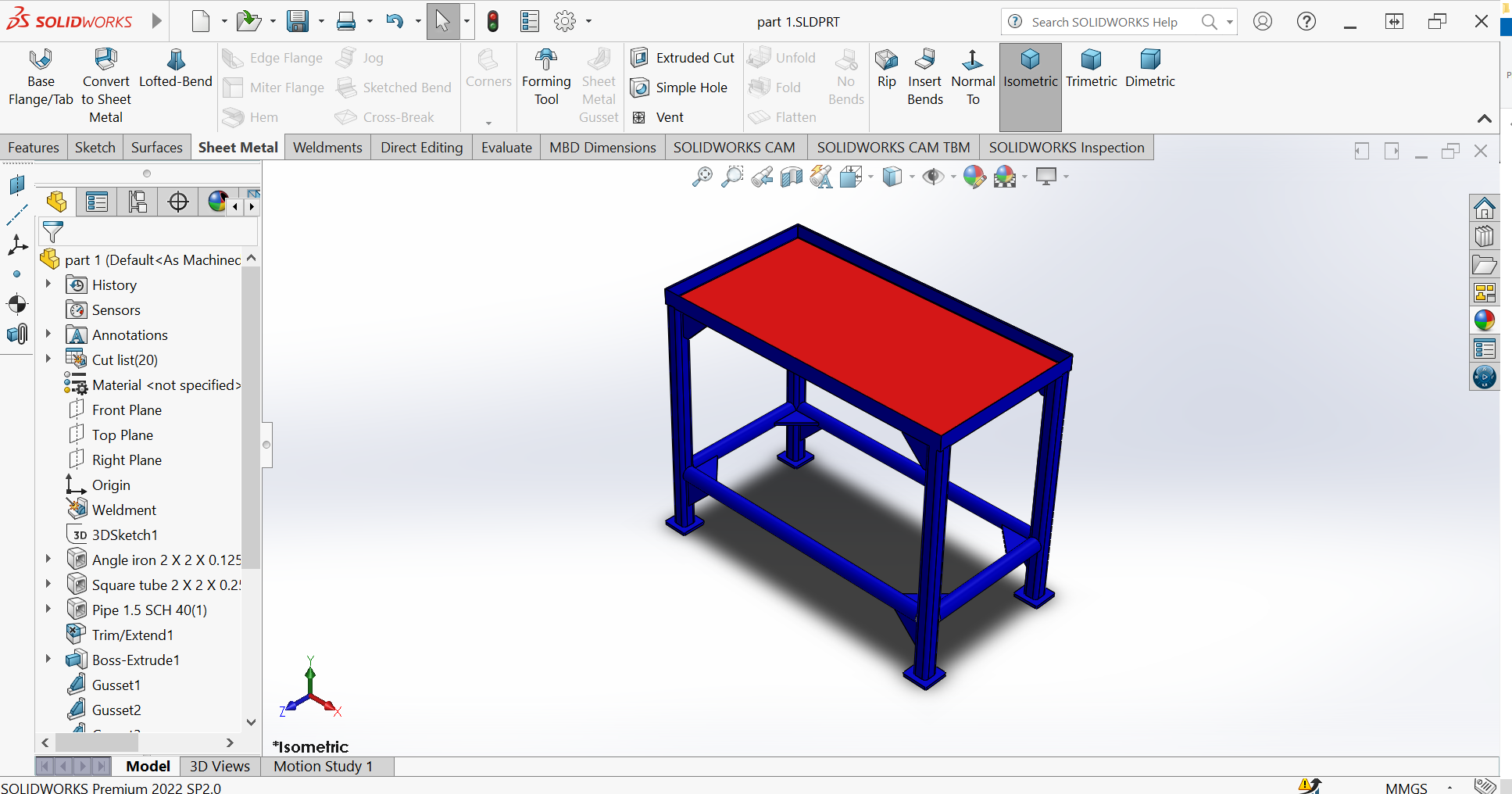Image resolution: width=1512 pixels, height=794 pixels.
Task: Click feature tree vertical scrollbar down arrow
Action: pyautogui.click(x=251, y=722)
